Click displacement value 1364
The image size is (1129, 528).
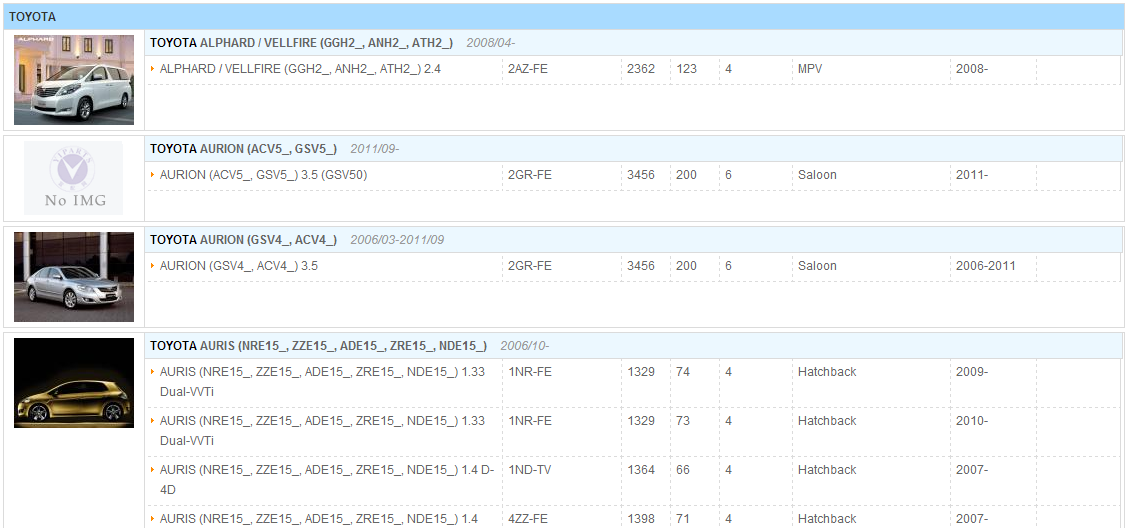tap(641, 470)
